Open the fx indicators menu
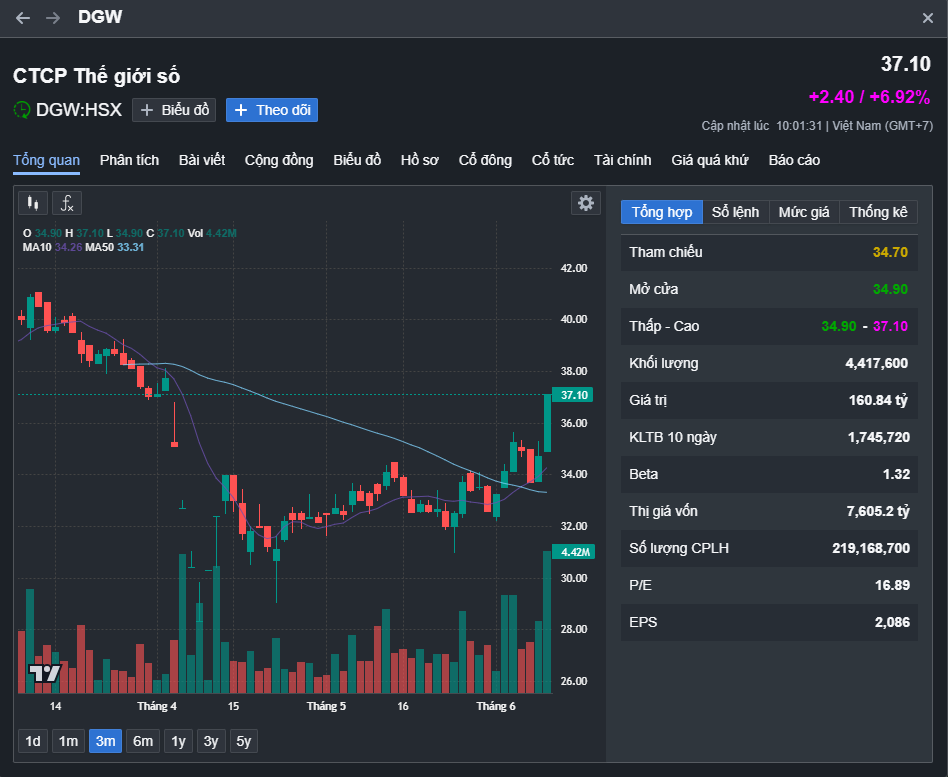 click(67, 203)
